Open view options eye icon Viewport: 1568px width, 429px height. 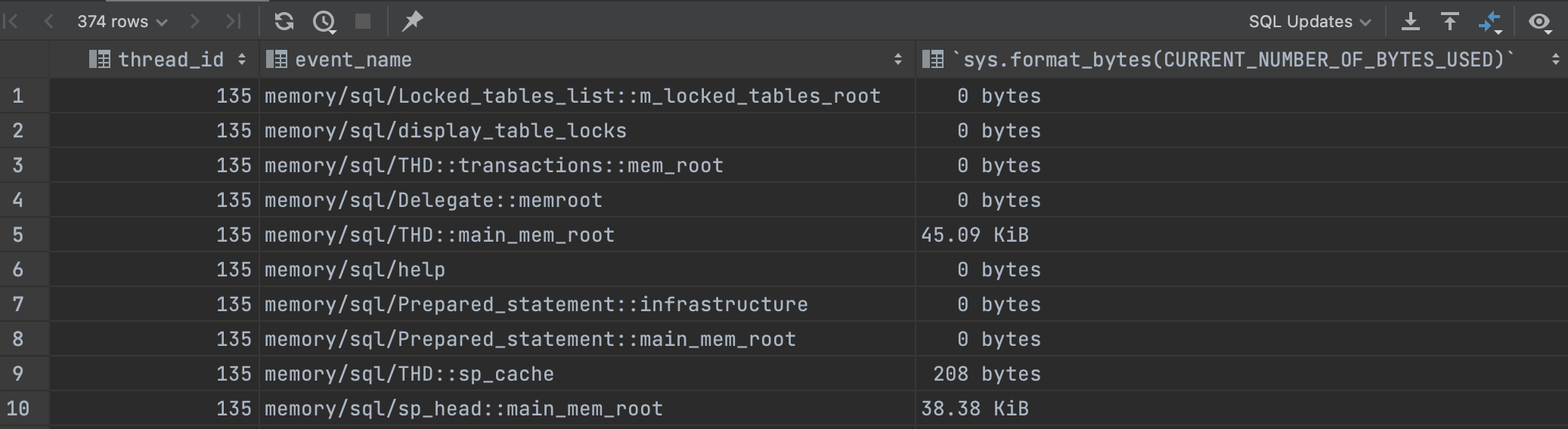(1540, 23)
